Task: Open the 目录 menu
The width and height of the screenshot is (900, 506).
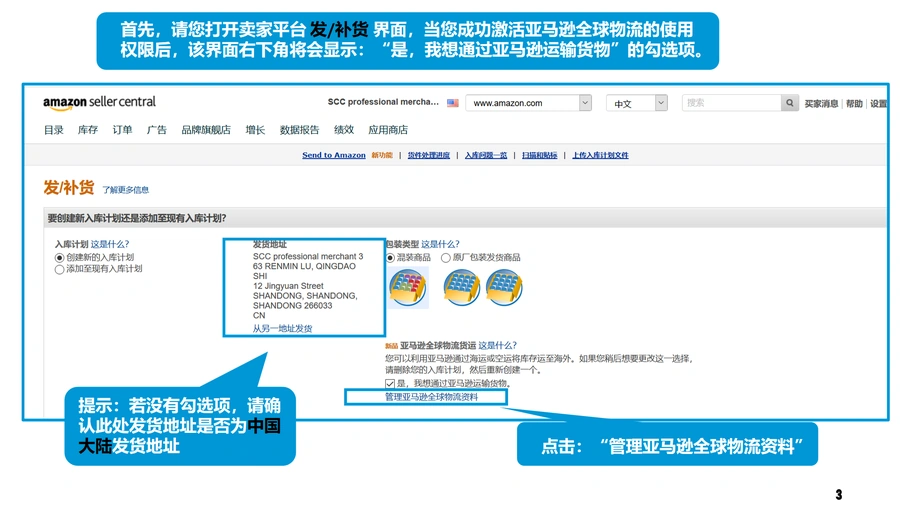Action: 54,130
